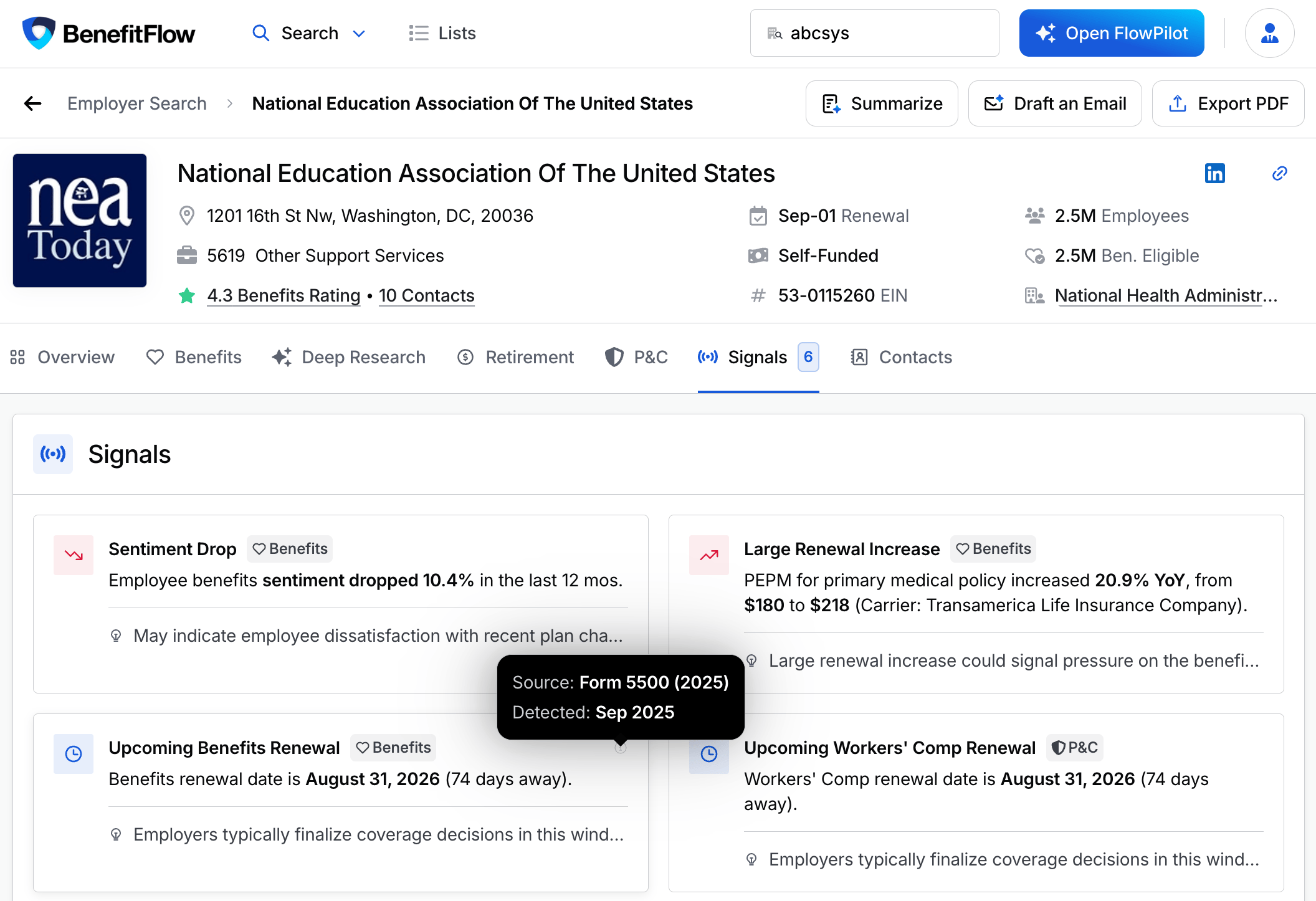
Task: Go back using the left arrow
Action: pos(32,103)
